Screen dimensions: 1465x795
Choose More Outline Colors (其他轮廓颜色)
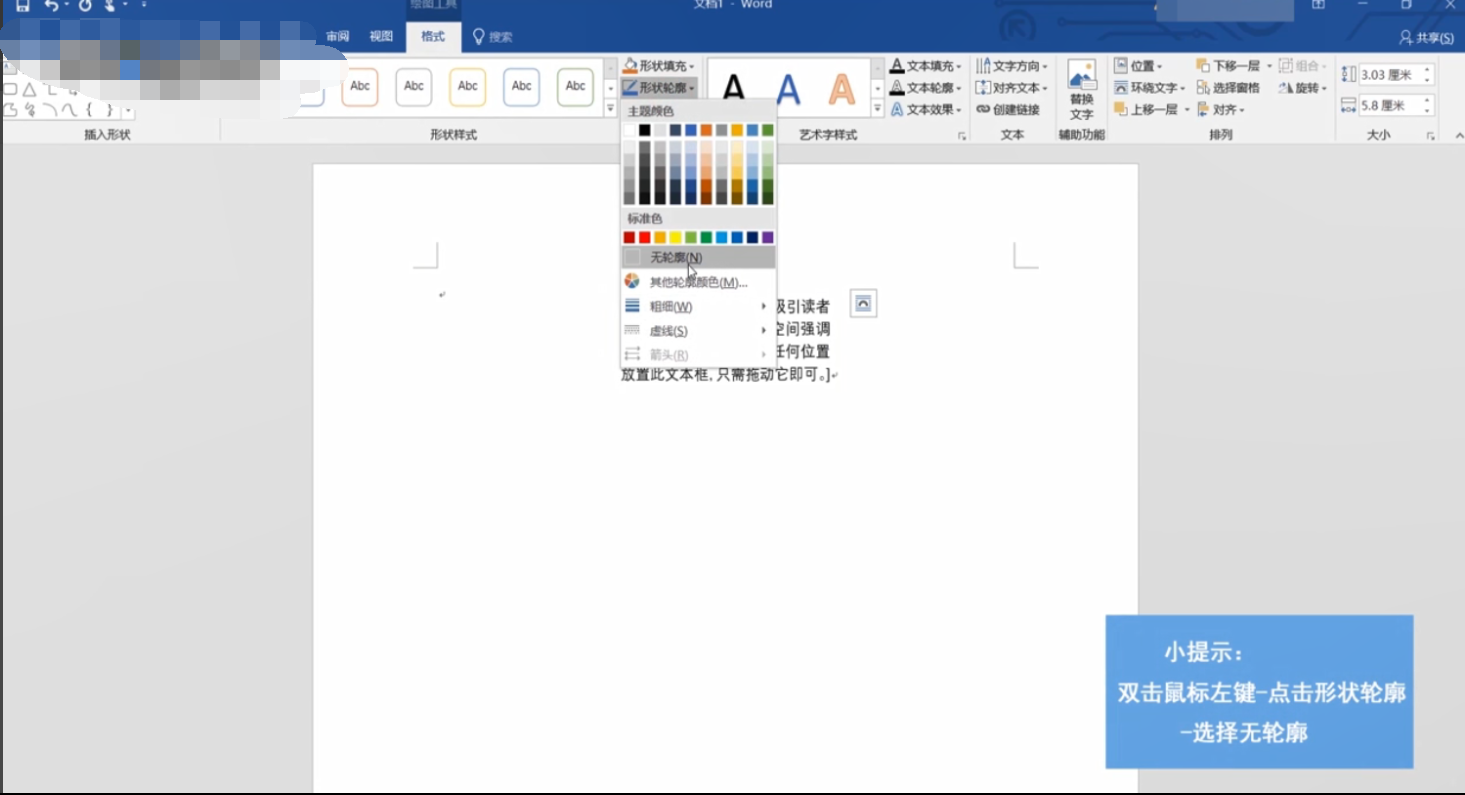(697, 282)
